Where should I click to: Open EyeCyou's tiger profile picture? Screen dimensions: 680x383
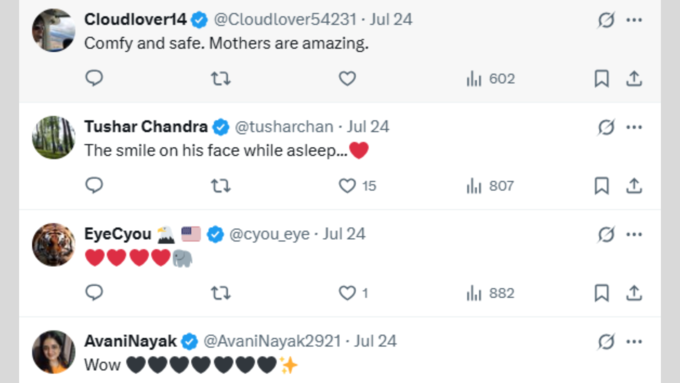[x=54, y=245]
